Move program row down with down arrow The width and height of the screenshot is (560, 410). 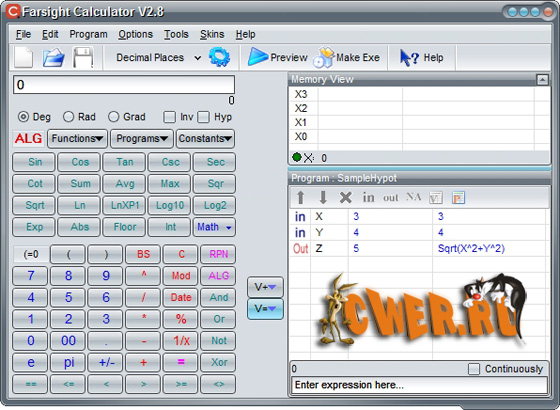(x=322, y=197)
